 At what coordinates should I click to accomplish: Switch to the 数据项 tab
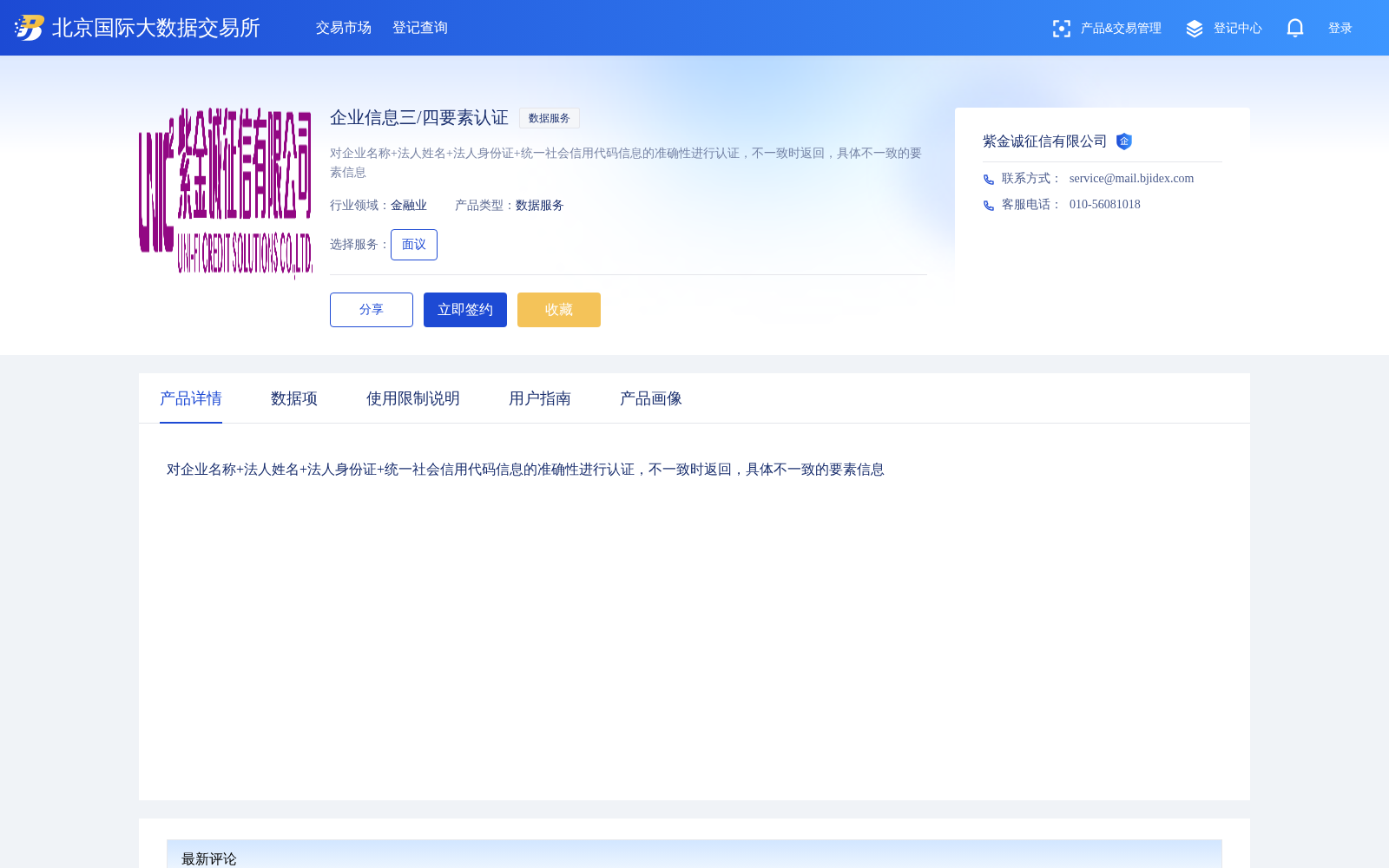coord(294,398)
